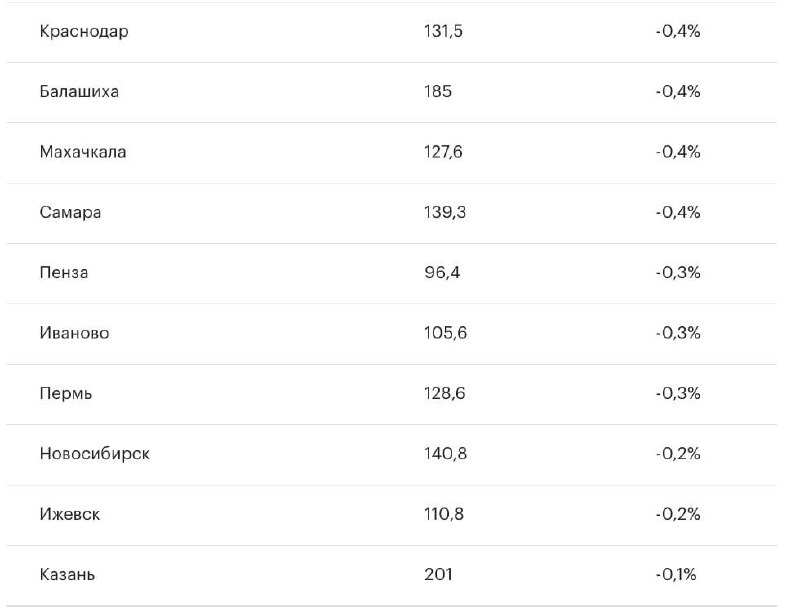Viewport: 800px width, 607px height.
Task: Click the Балашиха row label
Action: tap(79, 92)
